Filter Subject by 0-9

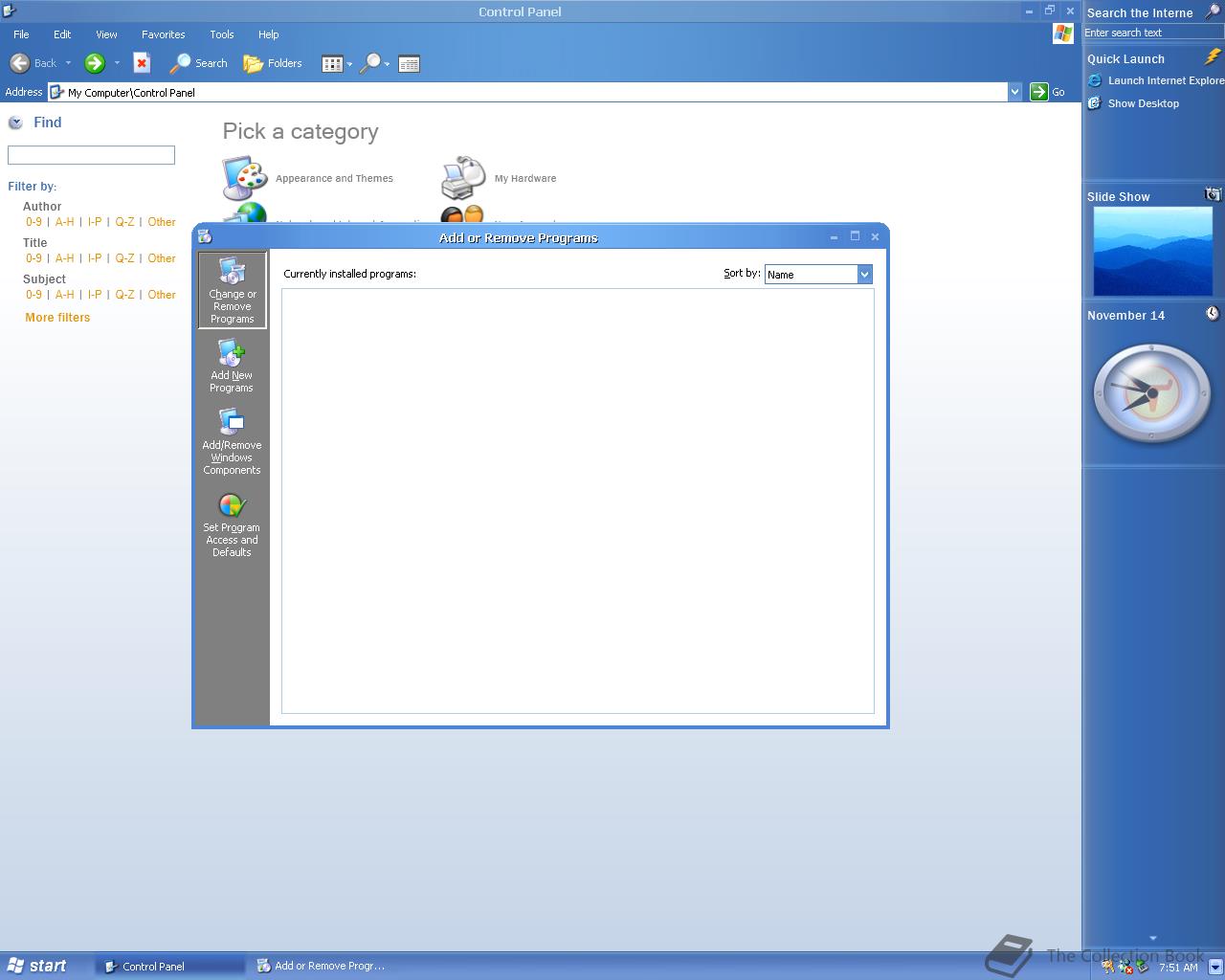coord(33,295)
